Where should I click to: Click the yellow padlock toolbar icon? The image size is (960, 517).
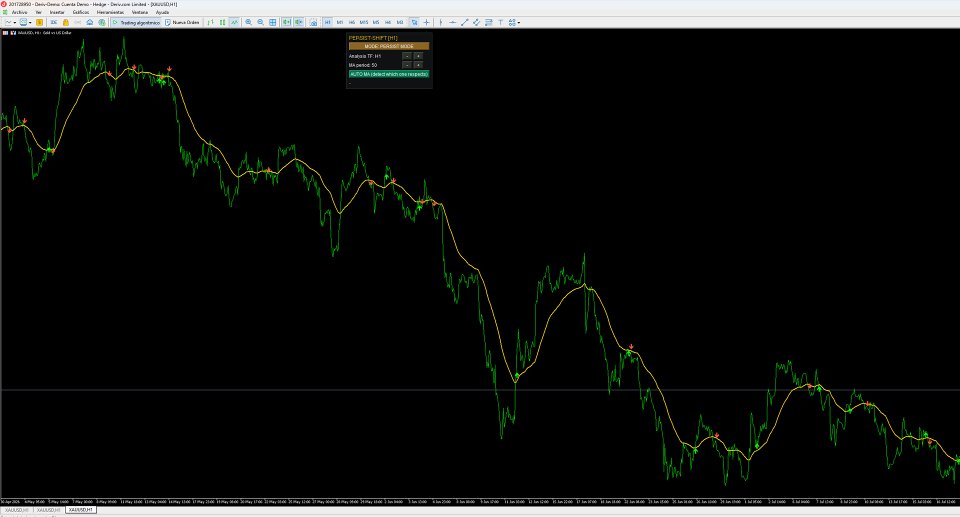[66, 22]
